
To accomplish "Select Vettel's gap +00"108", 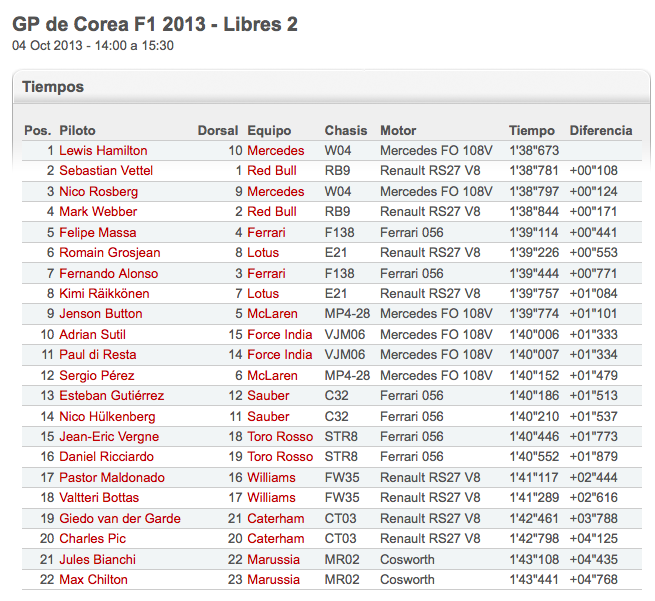I will coord(594,170).
